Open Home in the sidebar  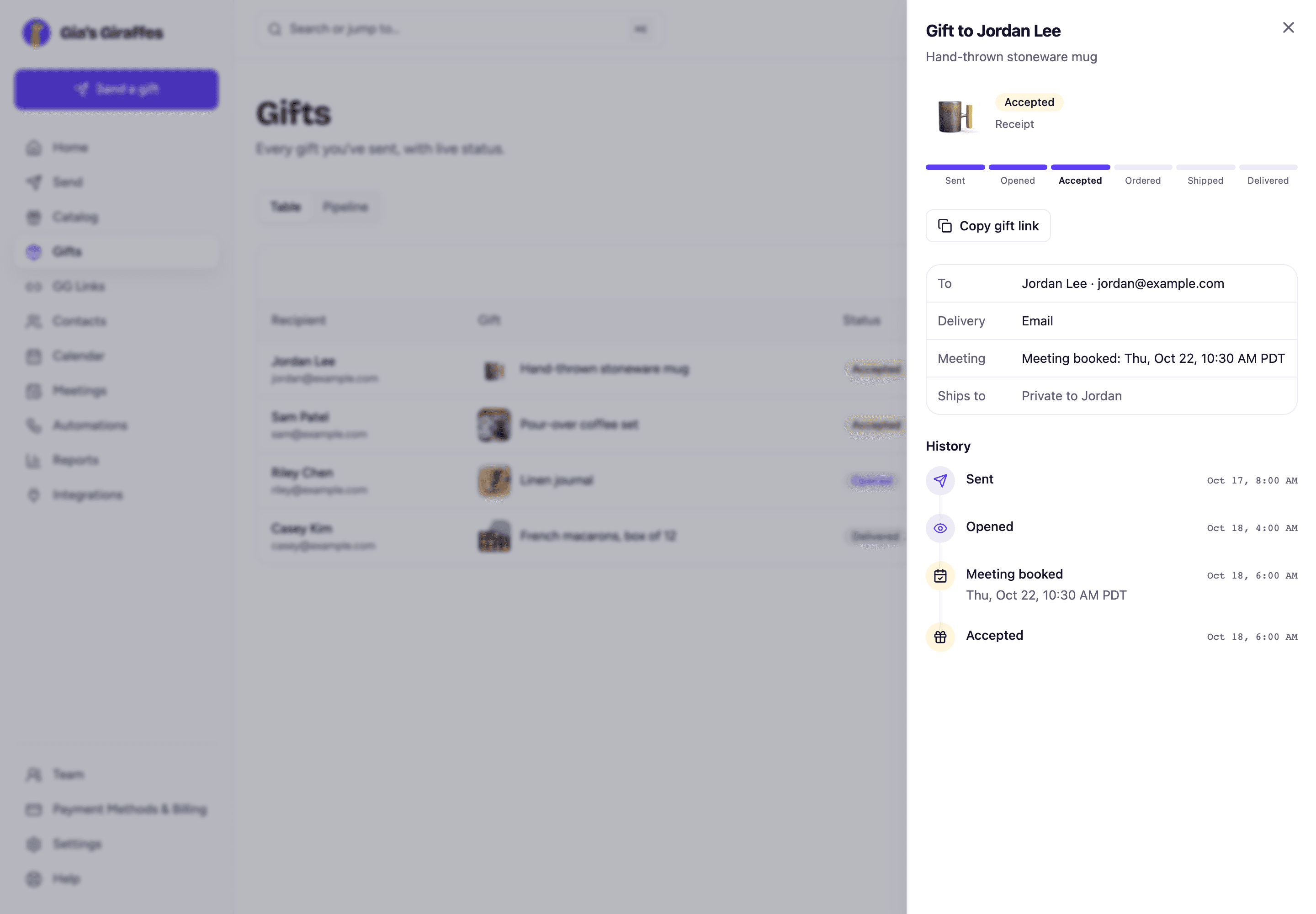point(116,148)
